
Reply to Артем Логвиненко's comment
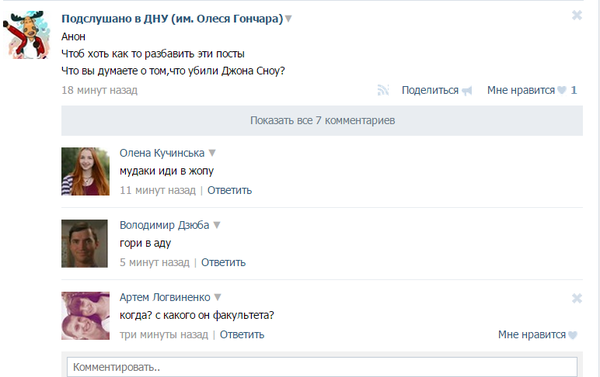[242, 335]
